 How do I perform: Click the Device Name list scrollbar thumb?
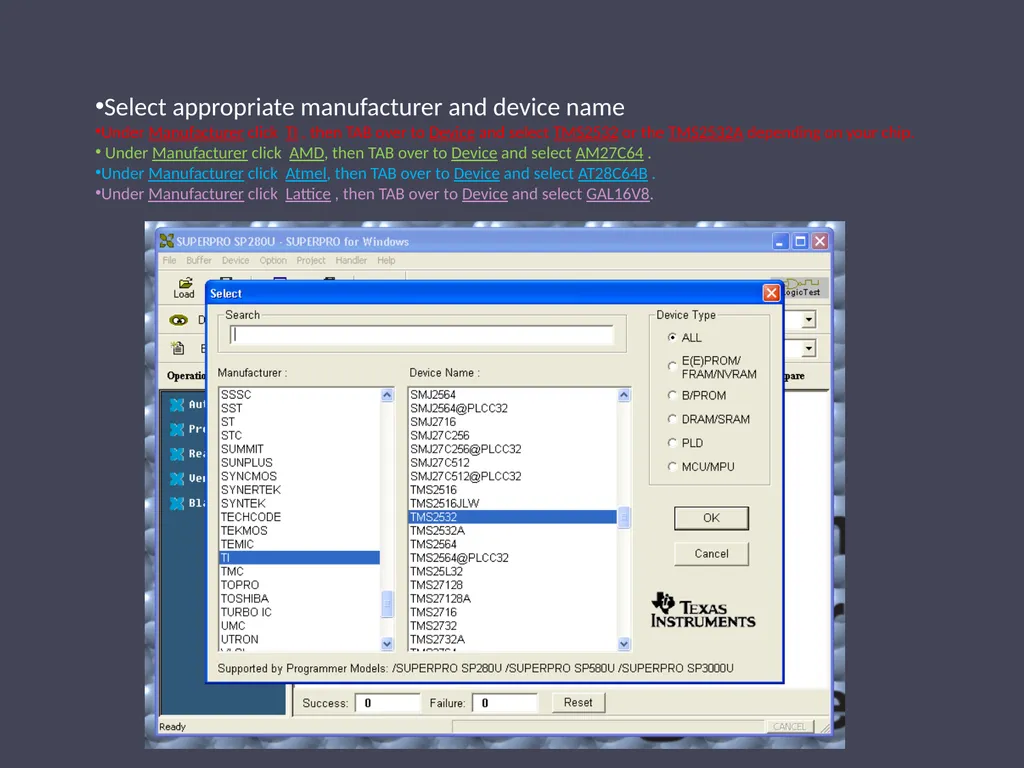tap(624, 518)
